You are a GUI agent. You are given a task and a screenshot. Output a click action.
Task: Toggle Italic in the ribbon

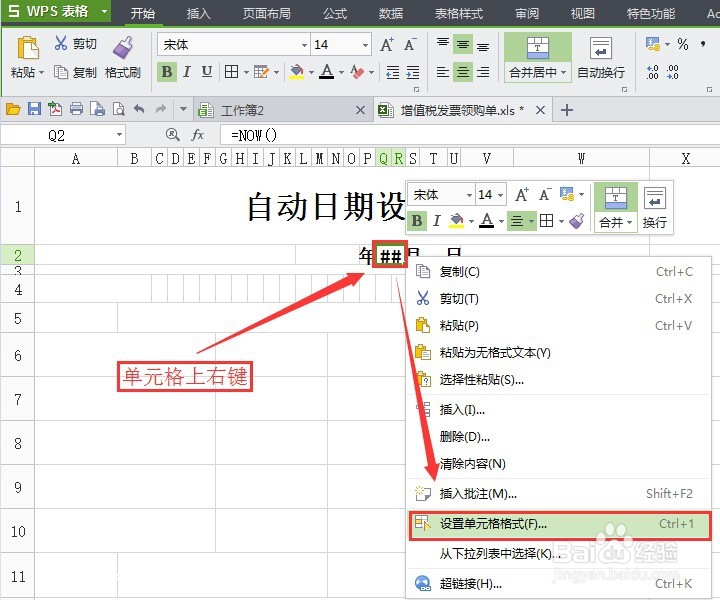pyautogui.click(x=186, y=72)
